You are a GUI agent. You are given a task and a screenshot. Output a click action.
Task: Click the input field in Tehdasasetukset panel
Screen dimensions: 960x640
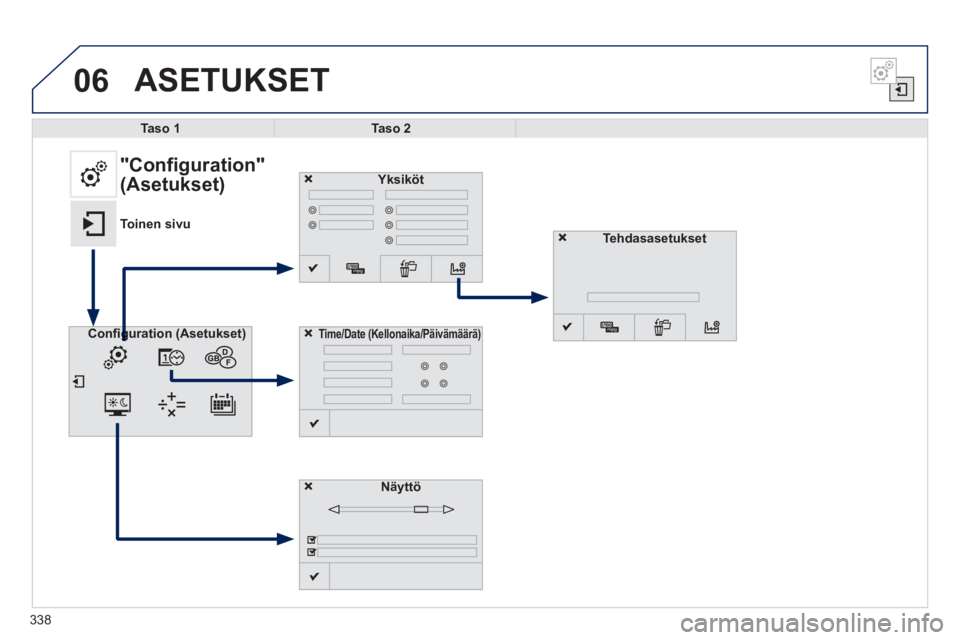643,297
